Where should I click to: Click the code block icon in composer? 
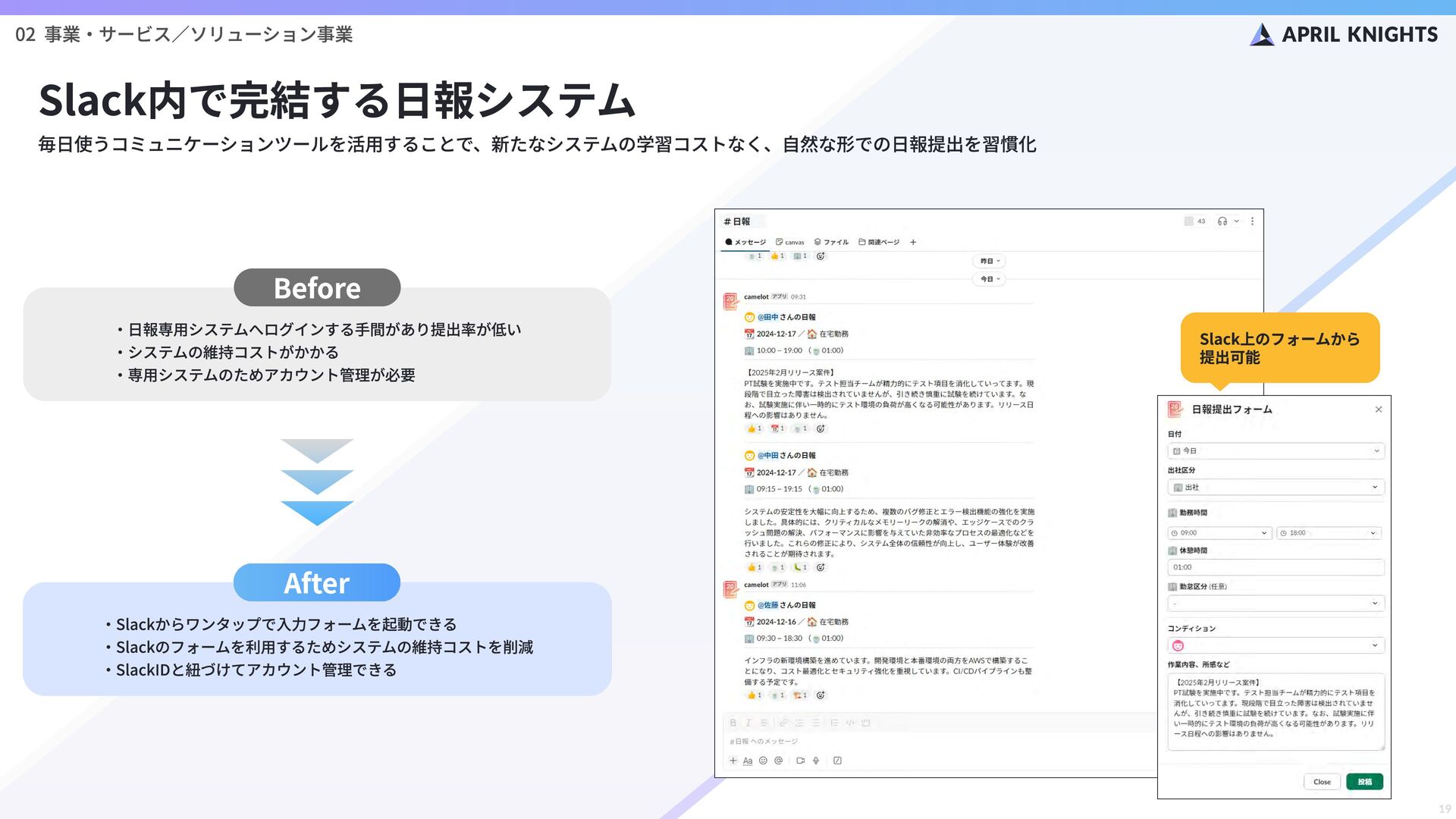866,723
